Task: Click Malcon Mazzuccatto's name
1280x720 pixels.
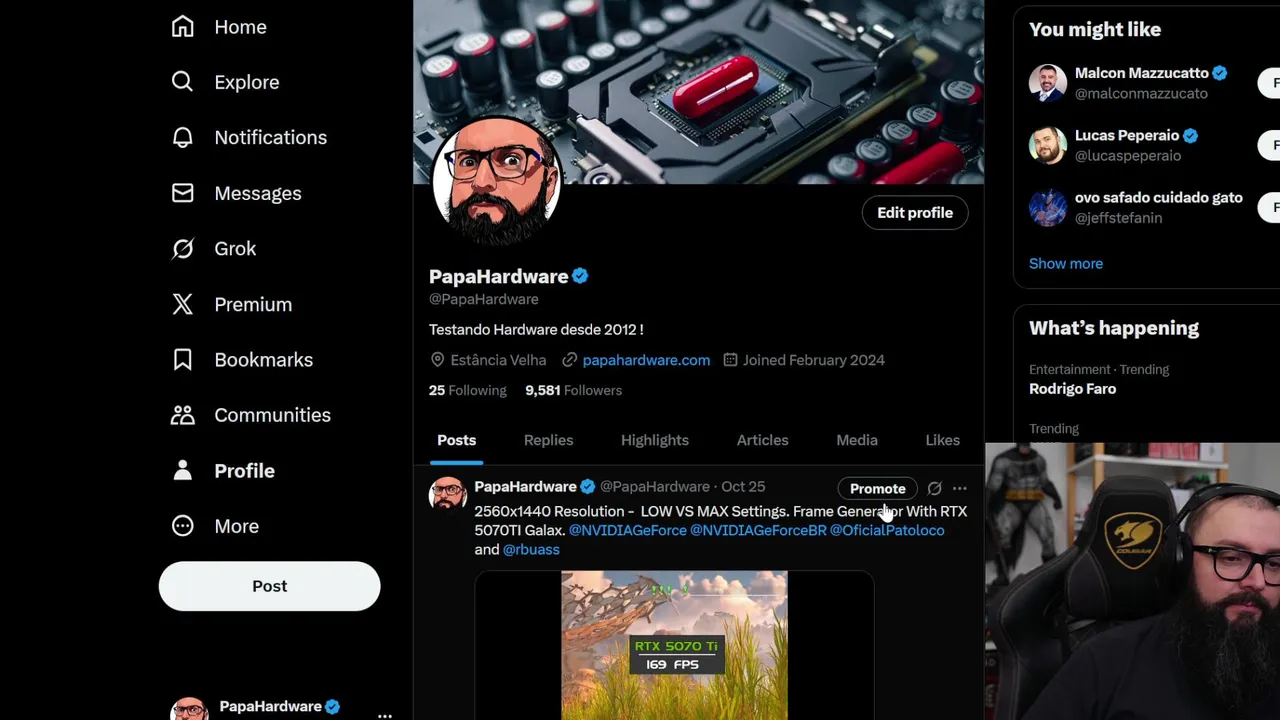Action: coord(1142,73)
